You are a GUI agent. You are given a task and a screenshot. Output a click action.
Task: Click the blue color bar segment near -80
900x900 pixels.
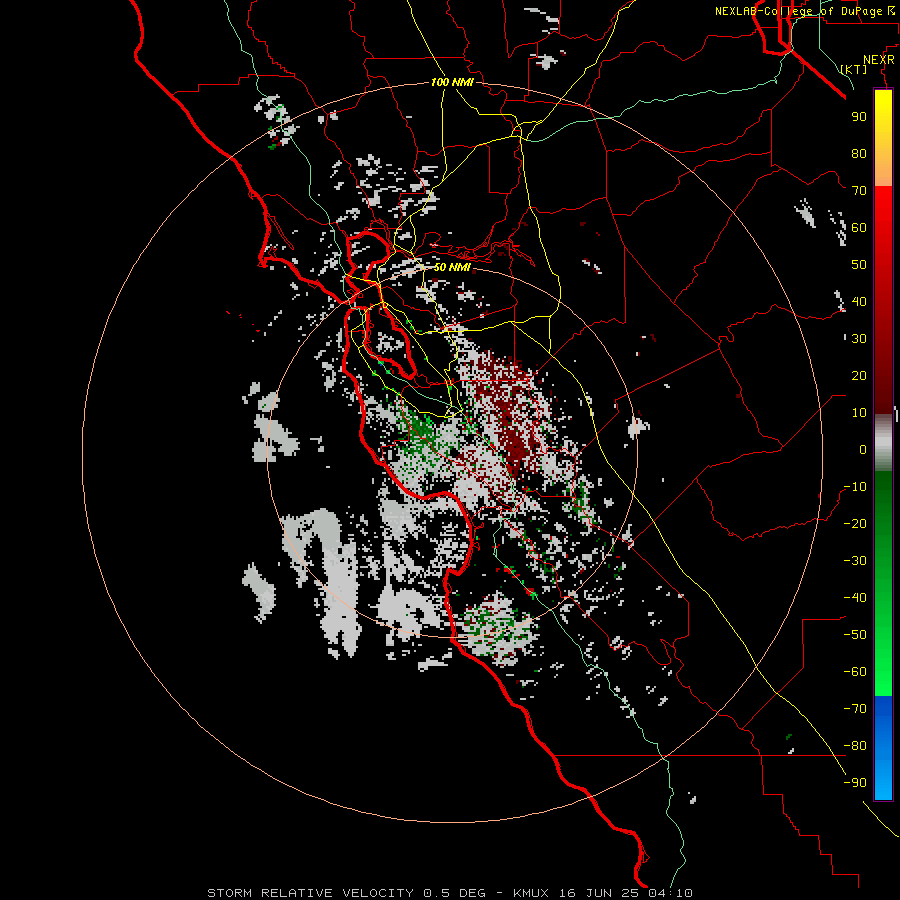click(x=883, y=746)
